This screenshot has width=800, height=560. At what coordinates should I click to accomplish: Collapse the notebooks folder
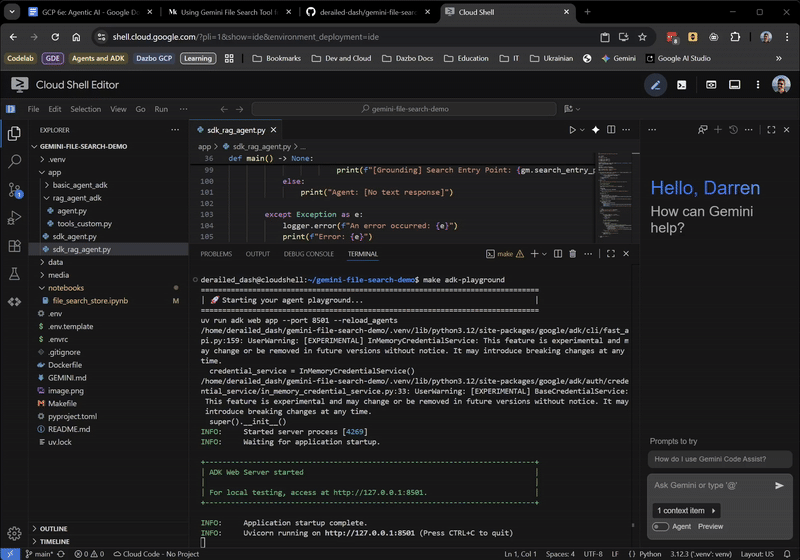coord(65,288)
